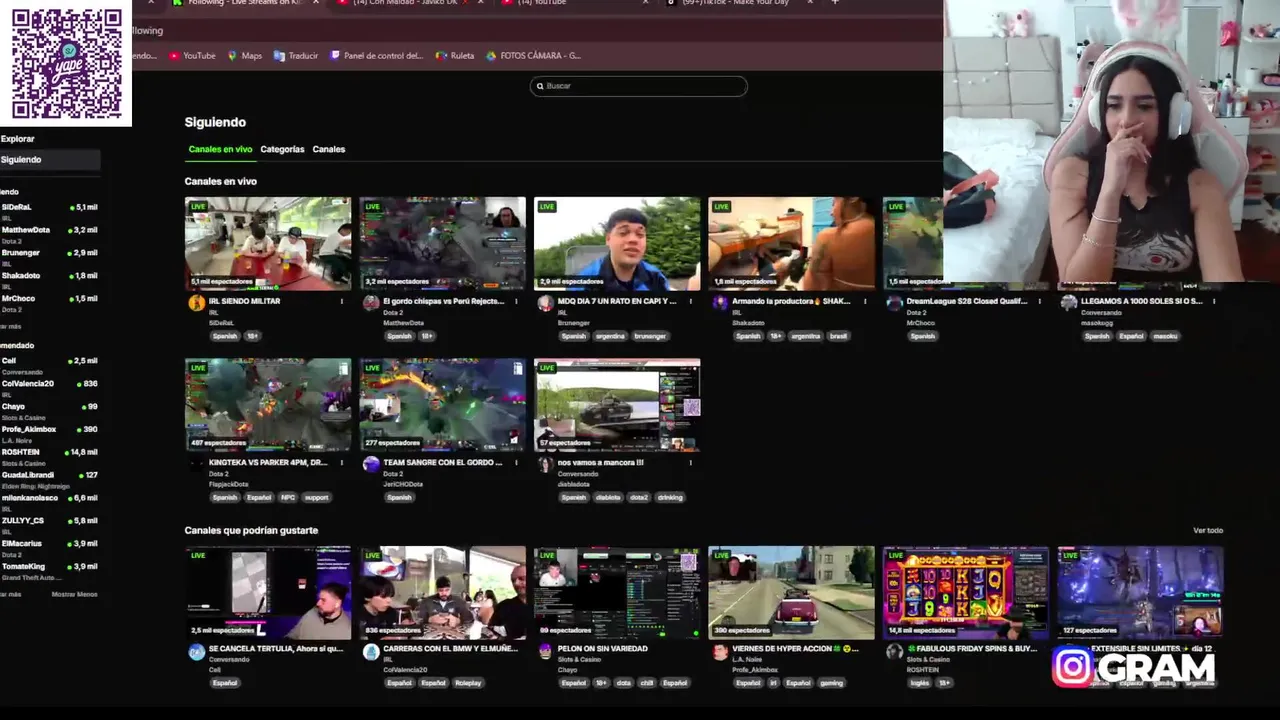The width and height of the screenshot is (1280, 720).
Task: Open GuadaLibrandi in sidebar recommended list
Action: (x=50, y=478)
